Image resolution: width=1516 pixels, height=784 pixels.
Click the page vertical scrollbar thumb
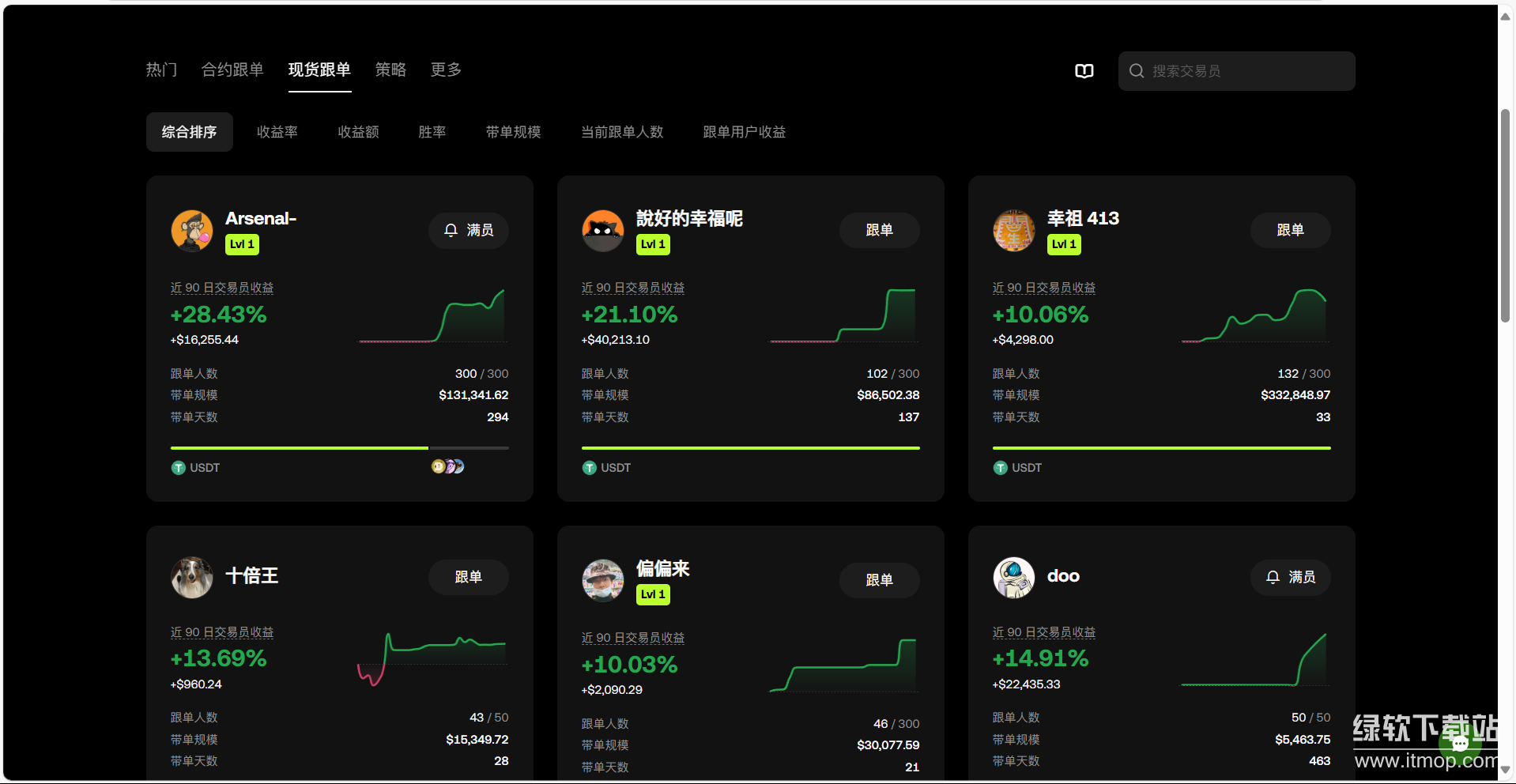(x=1505, y=215)
